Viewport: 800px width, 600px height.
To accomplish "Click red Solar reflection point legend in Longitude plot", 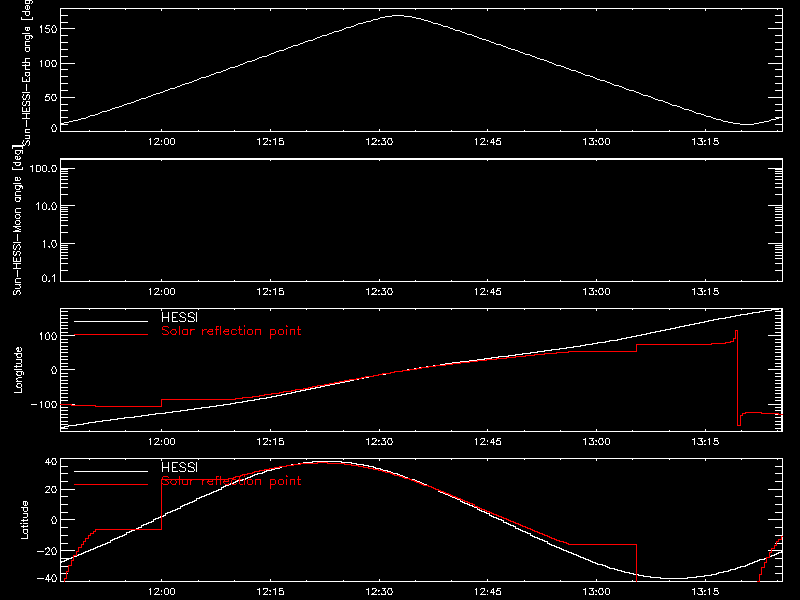I will click(231, 331).
